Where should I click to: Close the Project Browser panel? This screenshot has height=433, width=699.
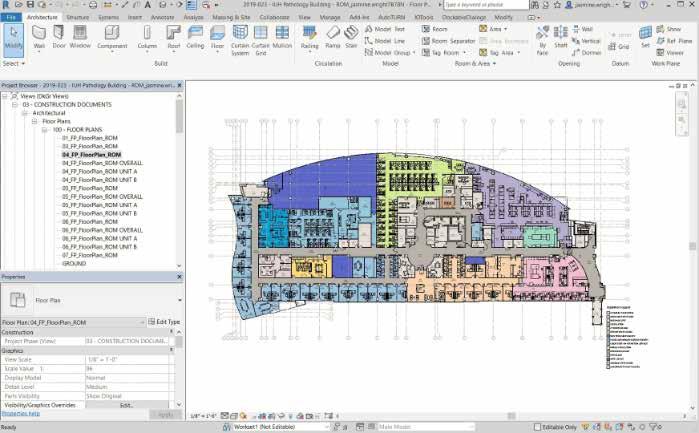point(180,85)
